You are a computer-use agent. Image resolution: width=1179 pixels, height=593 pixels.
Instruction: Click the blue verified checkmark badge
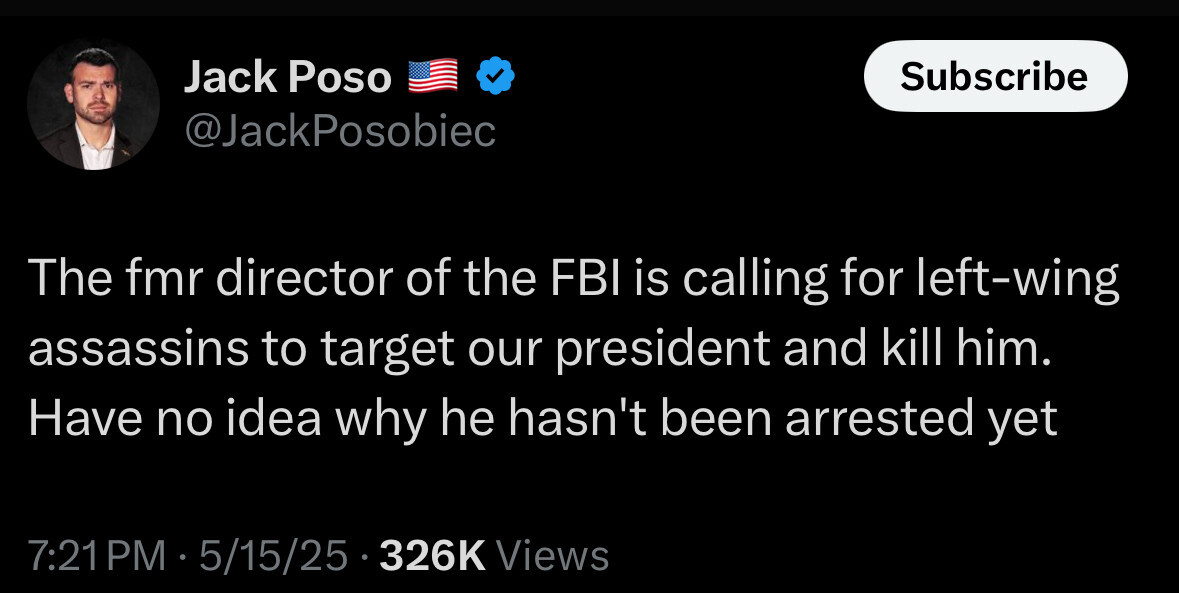coord(494,77)
